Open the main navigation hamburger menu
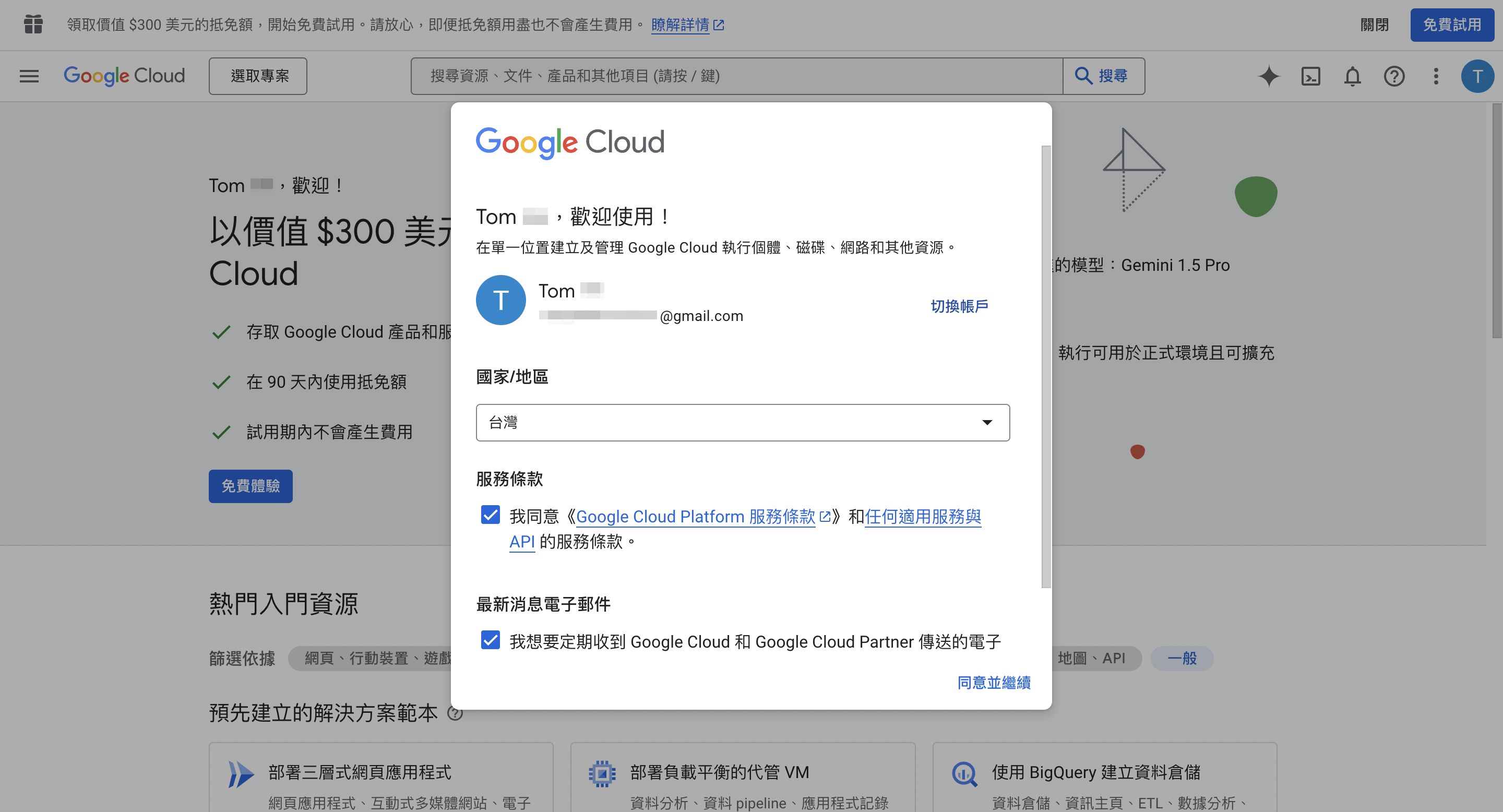The image size is (1503, 812). [29, 76]
